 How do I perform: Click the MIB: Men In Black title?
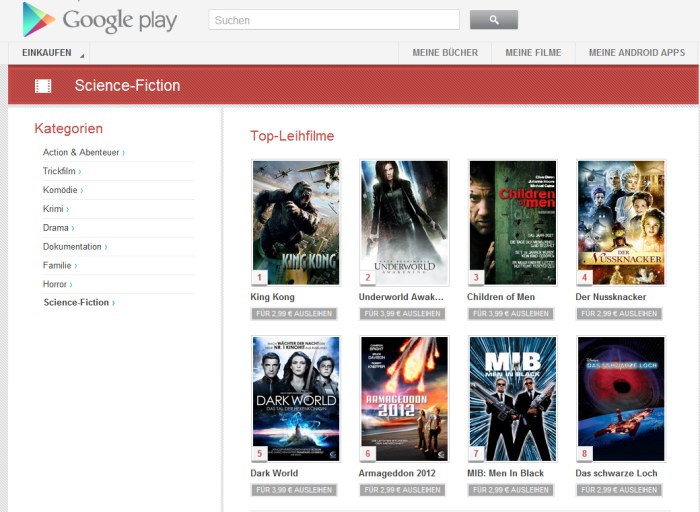point(505,473)
